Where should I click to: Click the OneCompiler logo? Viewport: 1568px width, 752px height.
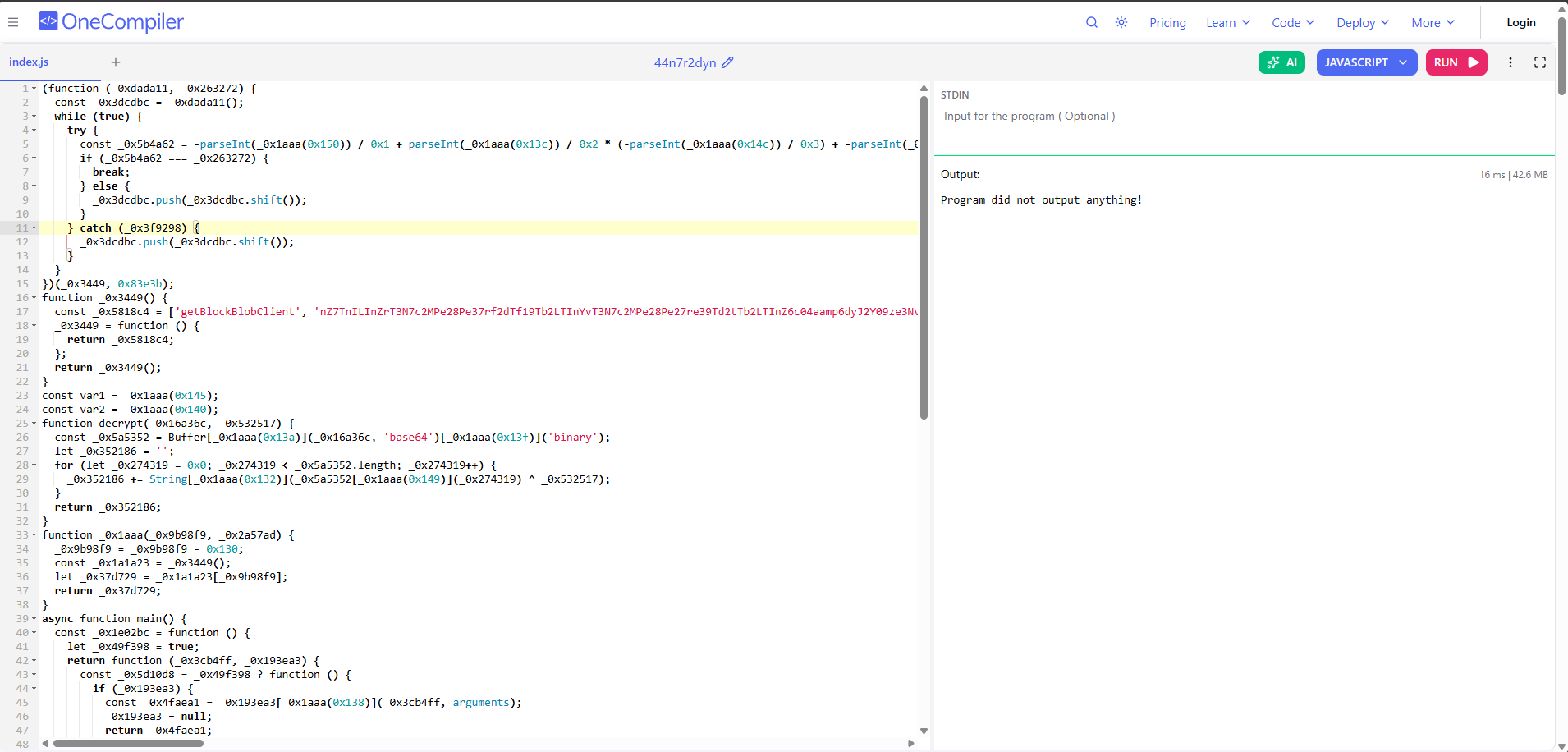pos(112,22)
